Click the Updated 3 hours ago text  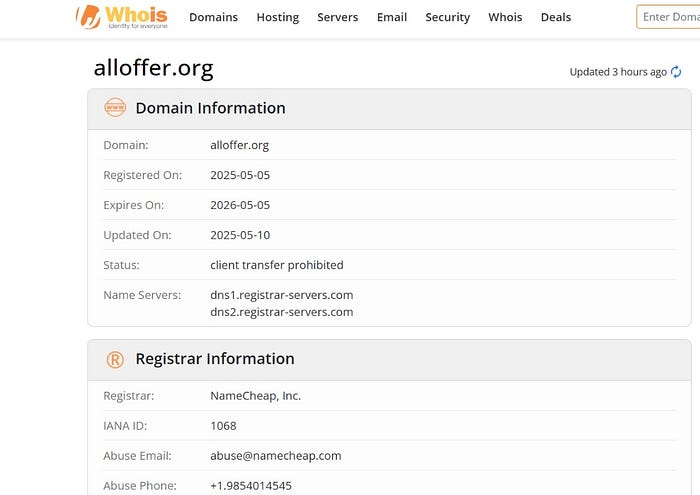tap(618, 72)
